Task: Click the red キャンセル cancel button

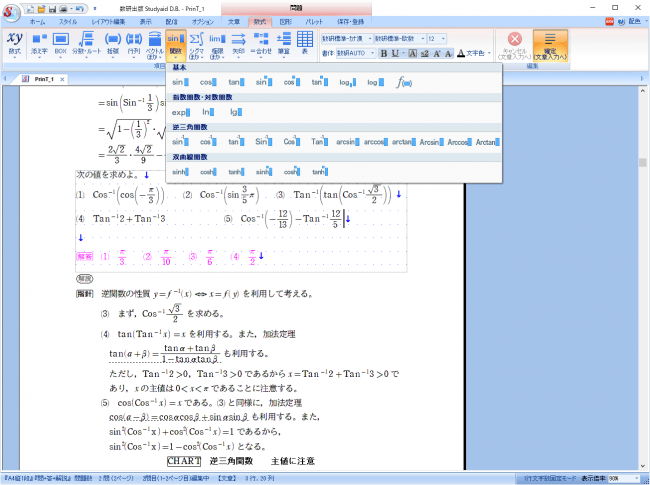Action: point(514,46)
